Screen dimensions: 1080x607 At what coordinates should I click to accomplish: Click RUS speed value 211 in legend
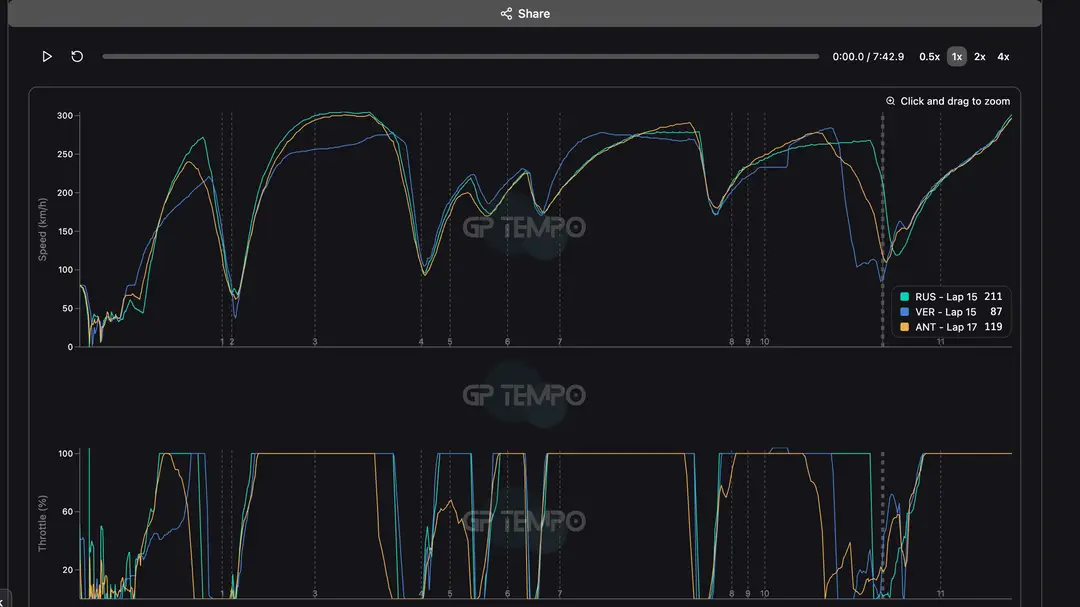click(x=993, y=296)
